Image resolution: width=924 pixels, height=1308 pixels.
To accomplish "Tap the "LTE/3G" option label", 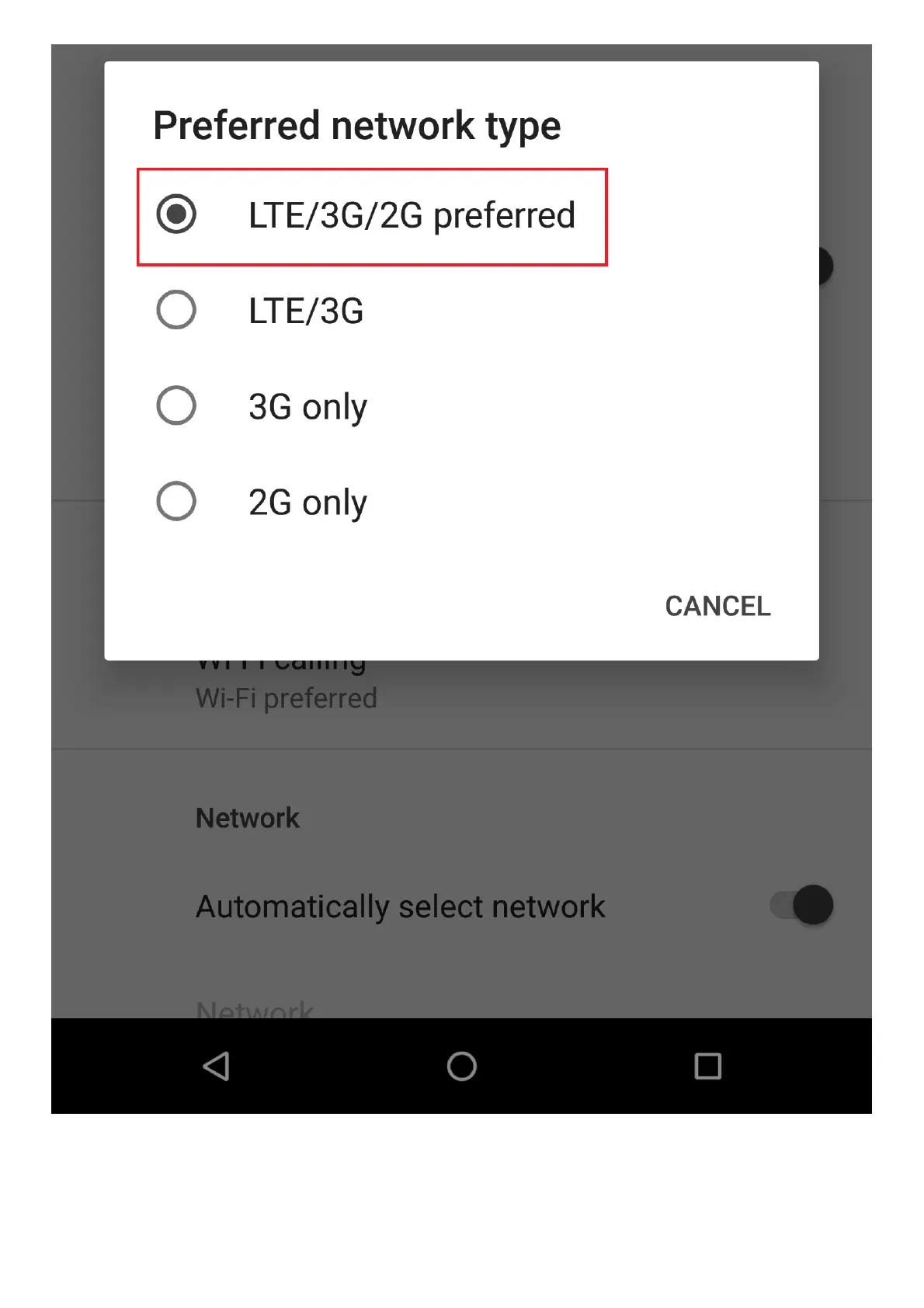I will coord(306,311).
